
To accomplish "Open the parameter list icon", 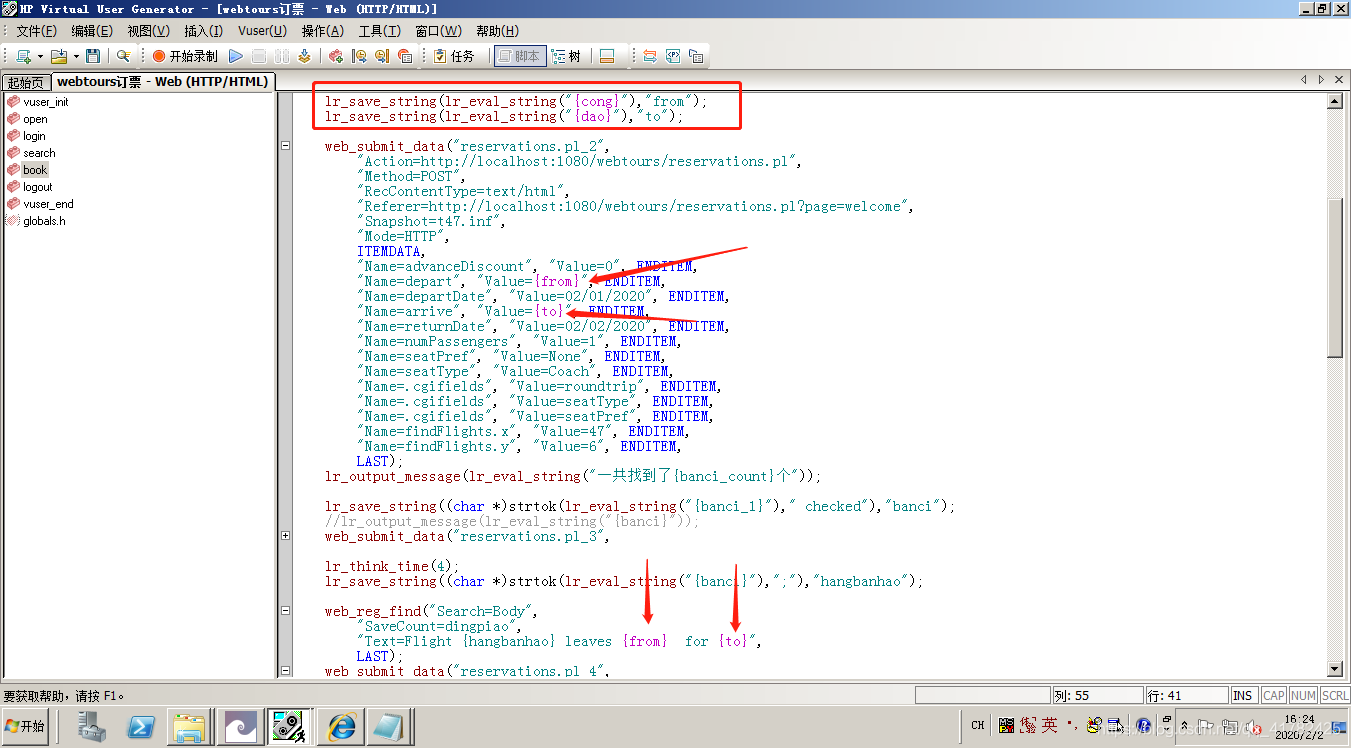I will tap(673, 56).
